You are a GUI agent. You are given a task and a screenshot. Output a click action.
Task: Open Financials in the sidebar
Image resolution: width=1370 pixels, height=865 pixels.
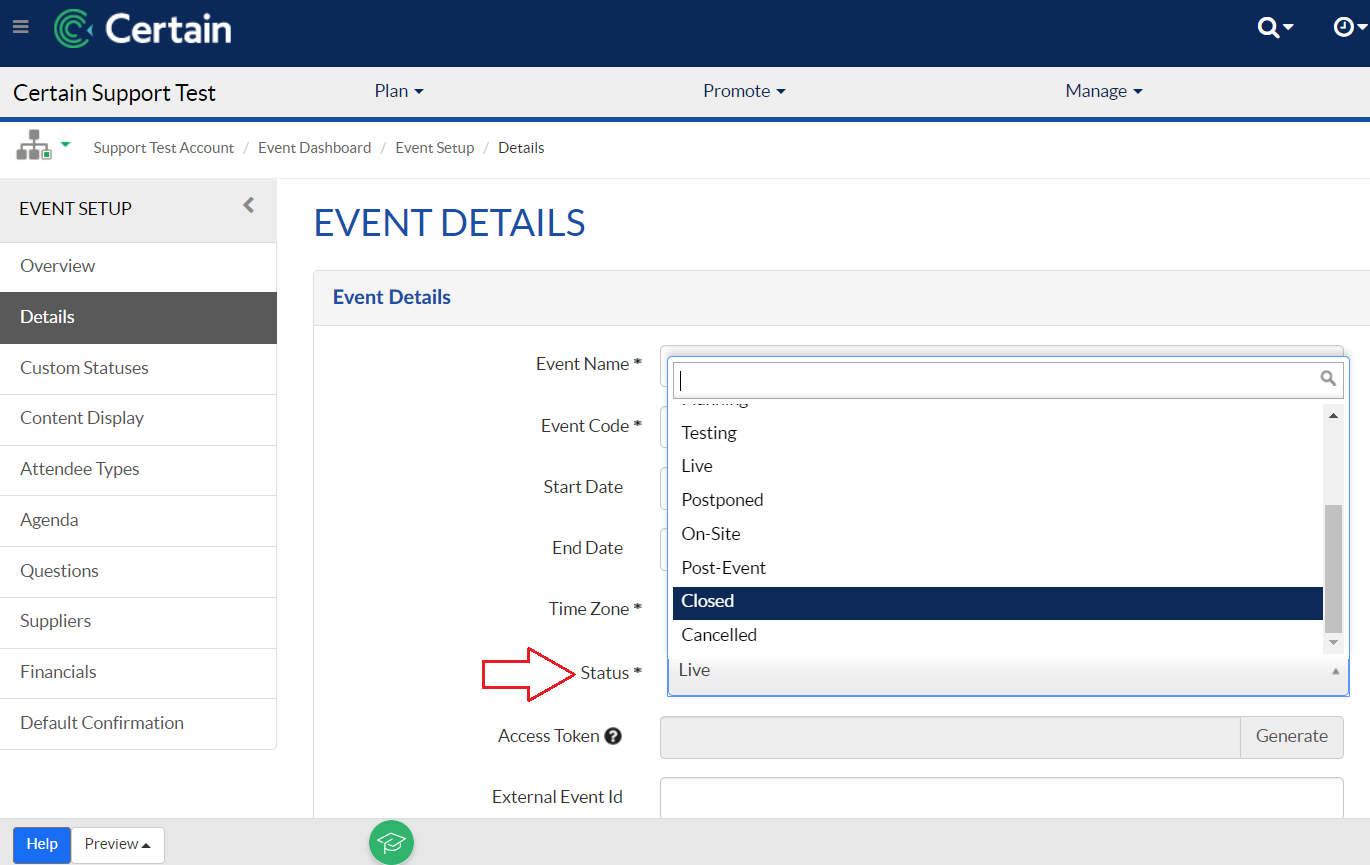pos(138,672)
